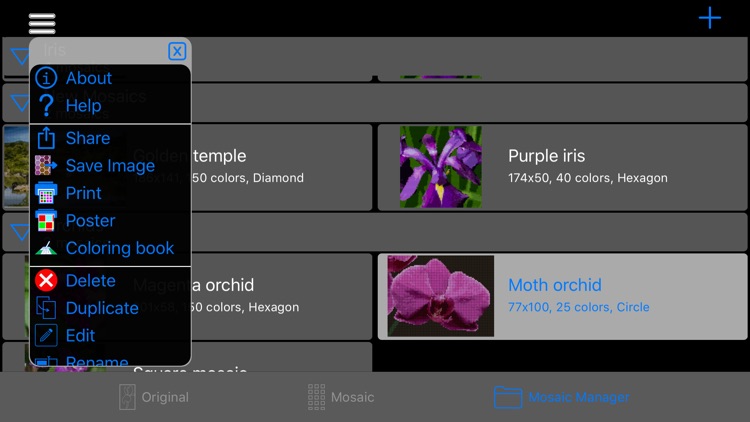Open the Help menu entry
The height and width of the screenshot is (422, 750).
(83, 105)
